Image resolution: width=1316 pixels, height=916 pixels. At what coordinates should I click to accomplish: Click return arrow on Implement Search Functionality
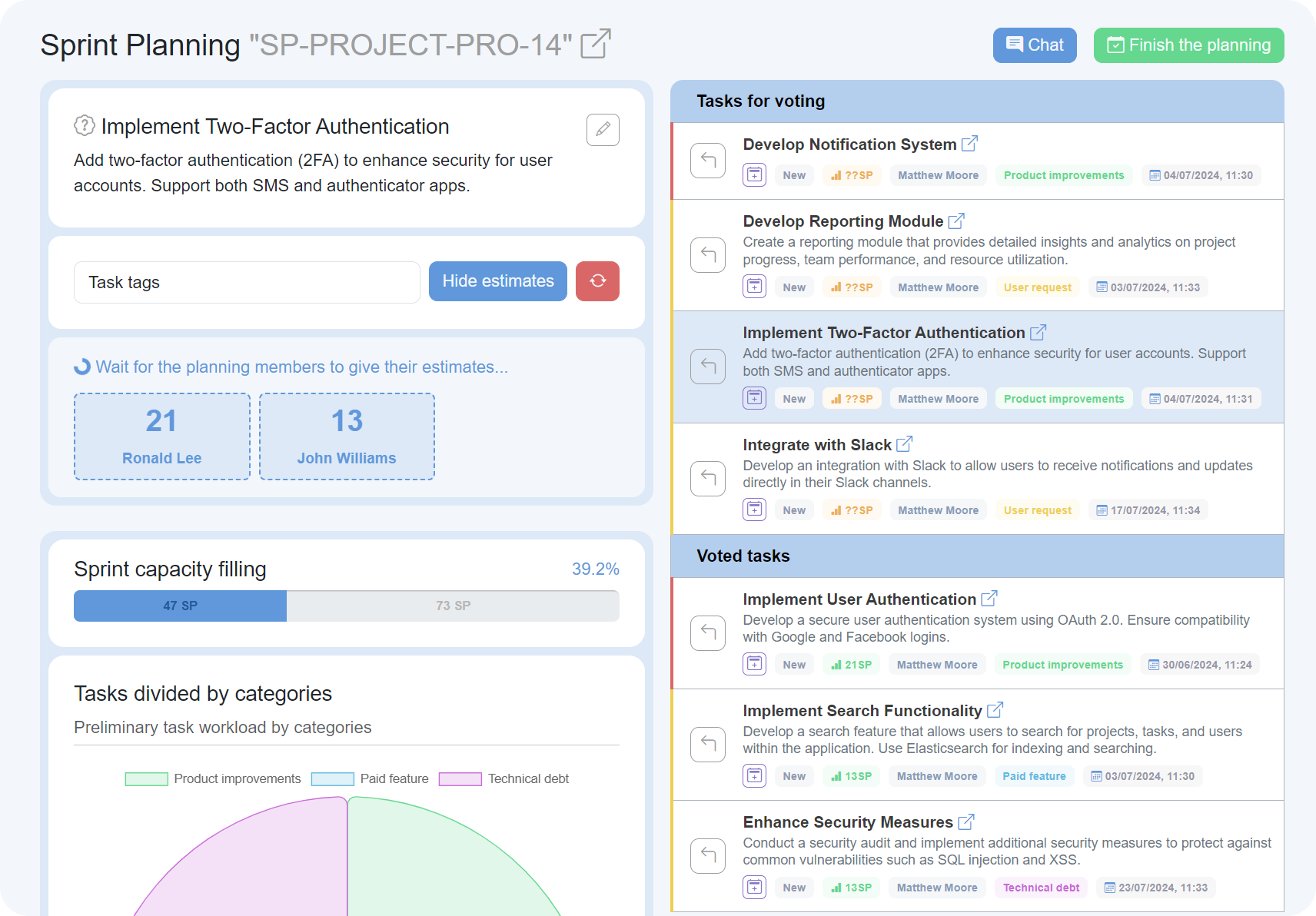click(708, 744)
